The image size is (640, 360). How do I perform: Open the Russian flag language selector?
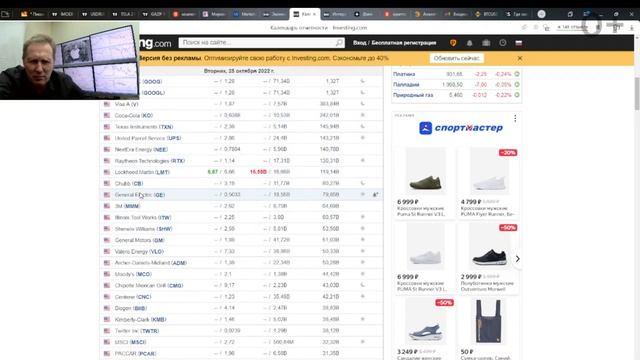[x=519, y=43]
